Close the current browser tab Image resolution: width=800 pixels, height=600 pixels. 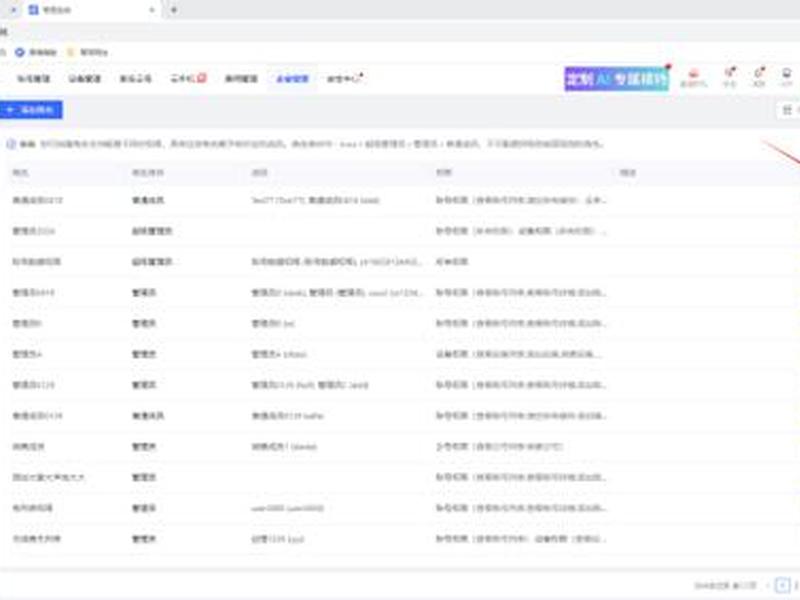pos(152,10)
